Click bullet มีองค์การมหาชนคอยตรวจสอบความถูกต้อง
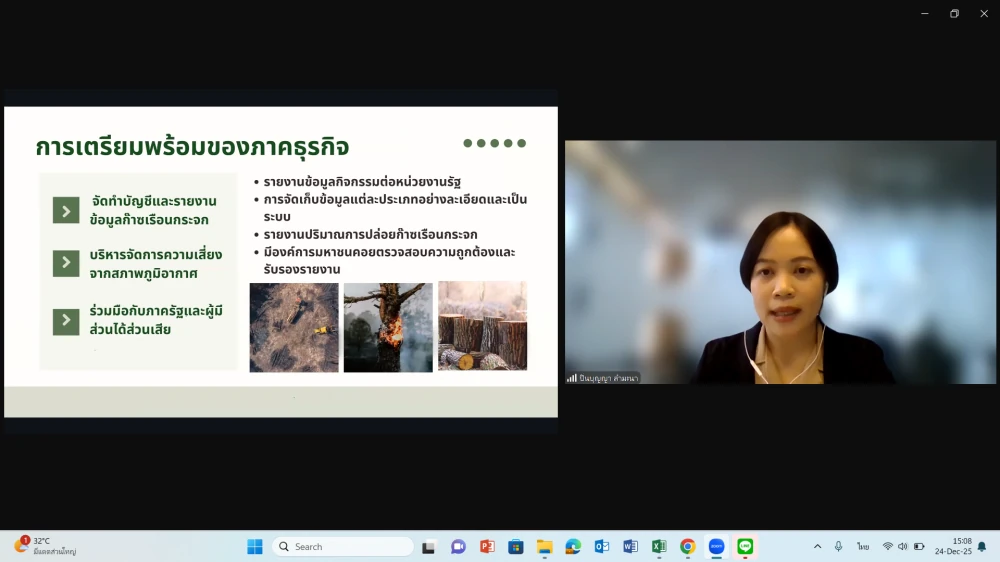Image resolution: width=1000 pixels, height=562 pixels. tap(389, 260)
